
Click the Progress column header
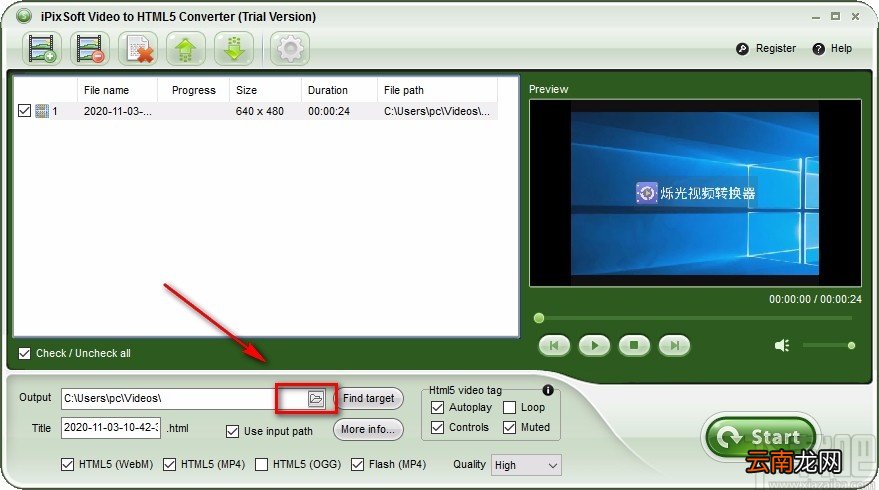193,90
